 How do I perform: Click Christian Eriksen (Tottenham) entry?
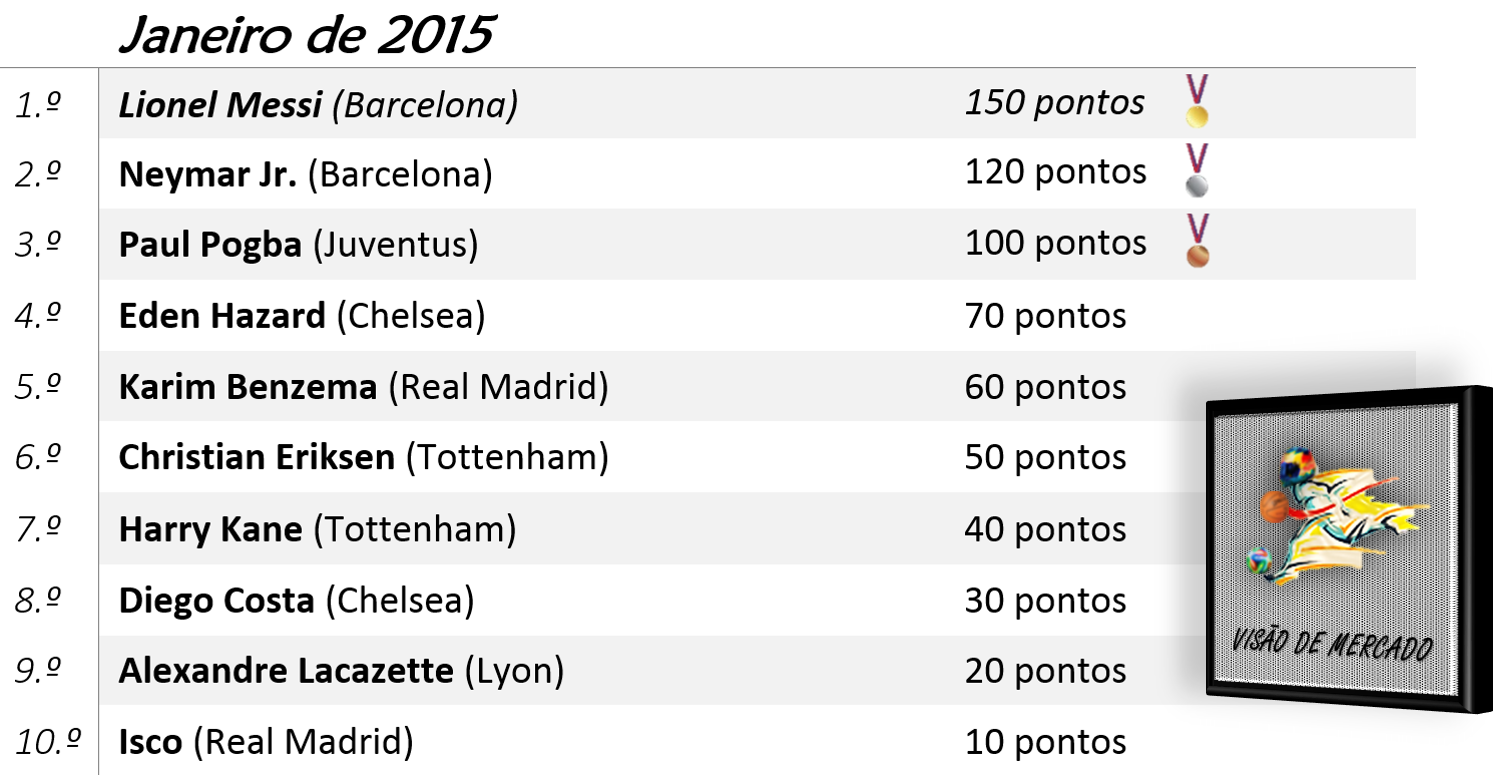[x=364, y=458]
